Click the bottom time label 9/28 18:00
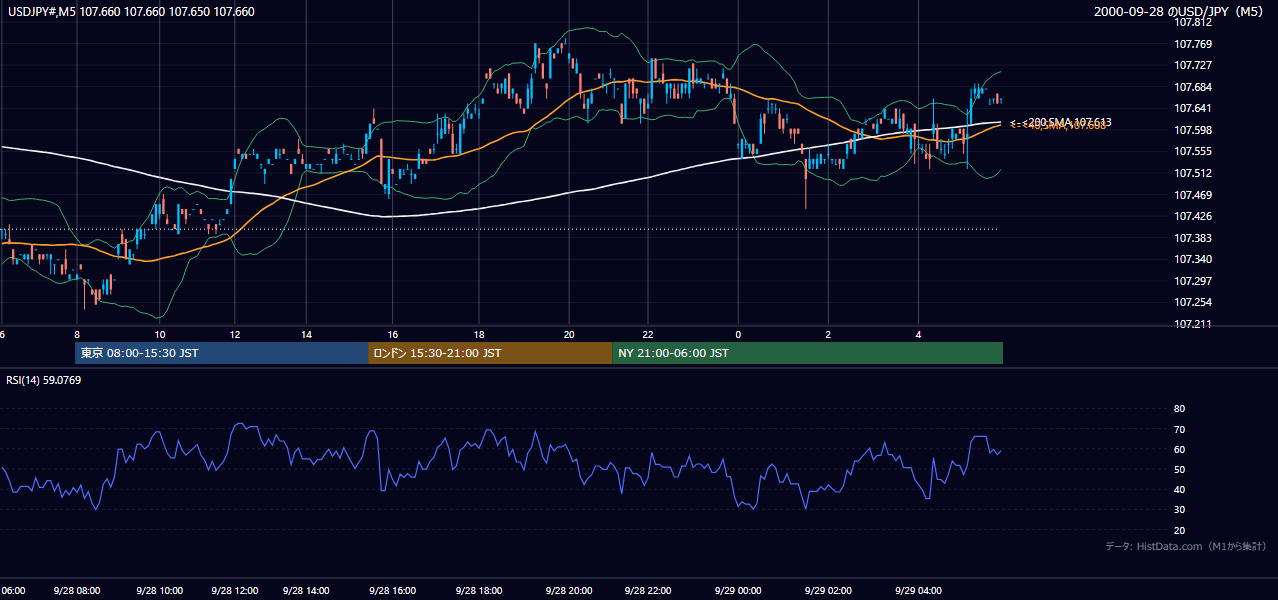The image size is (1278, 600). [x=479, y=591]
